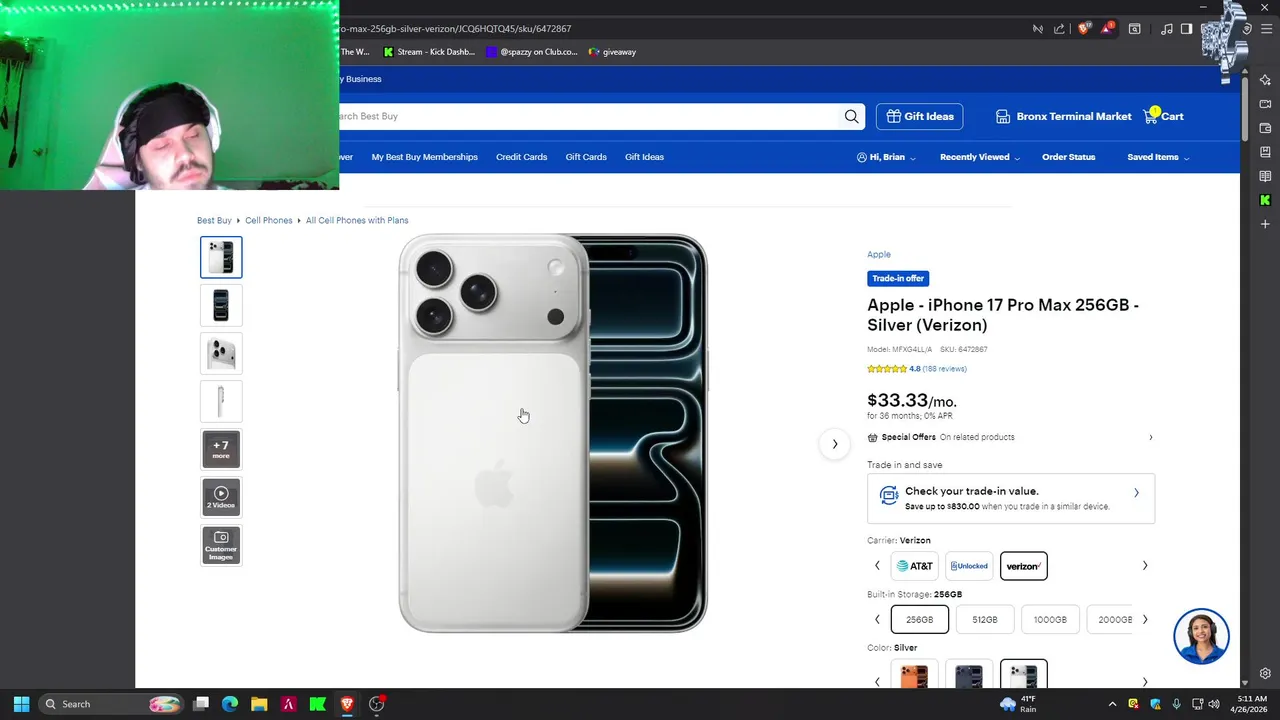Open the Apple brand link
This screenshot has width=1280, height=720.
[x=879, y=255]
